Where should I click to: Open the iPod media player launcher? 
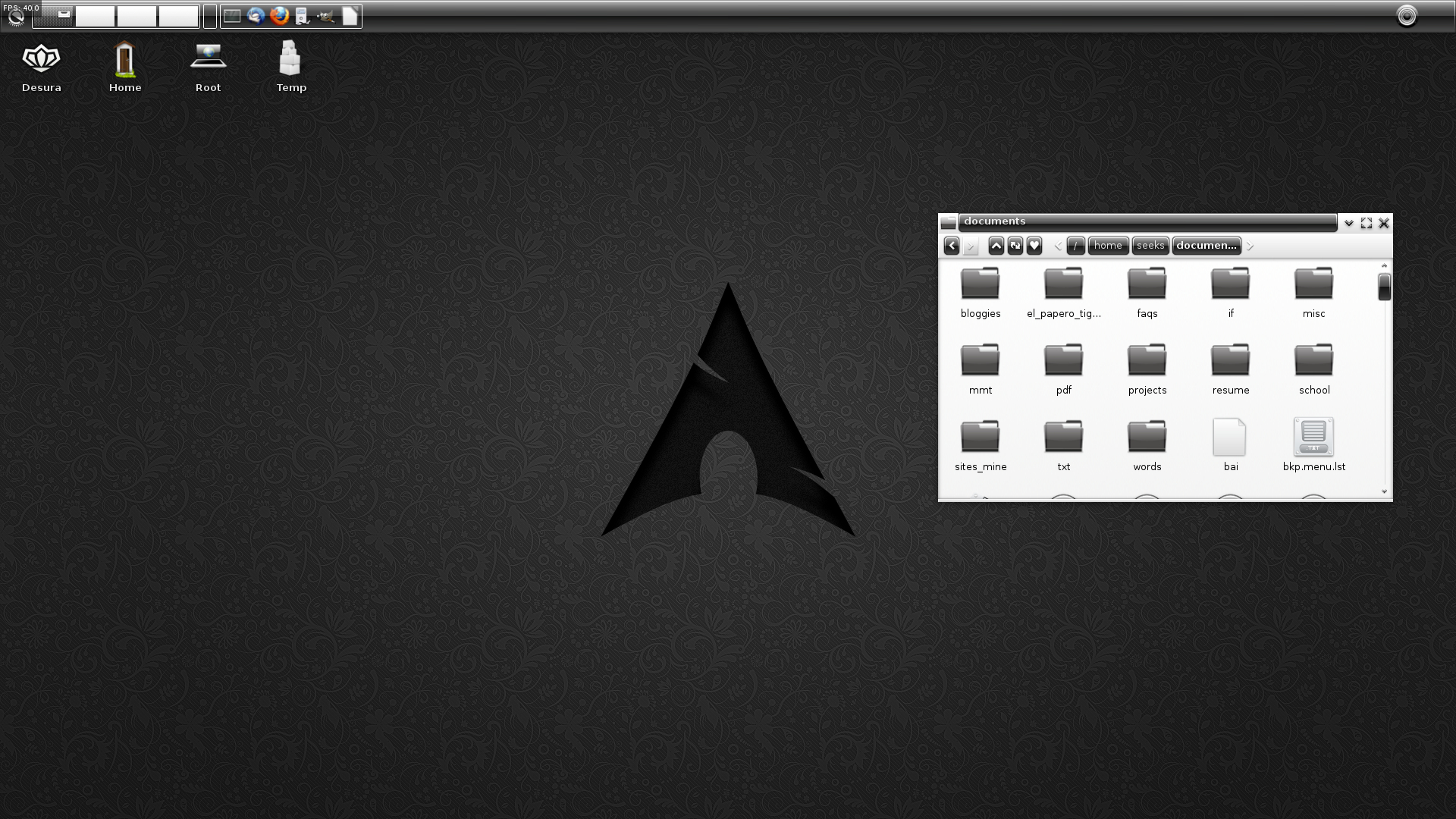pyautogui.click(x=302, y=15)
